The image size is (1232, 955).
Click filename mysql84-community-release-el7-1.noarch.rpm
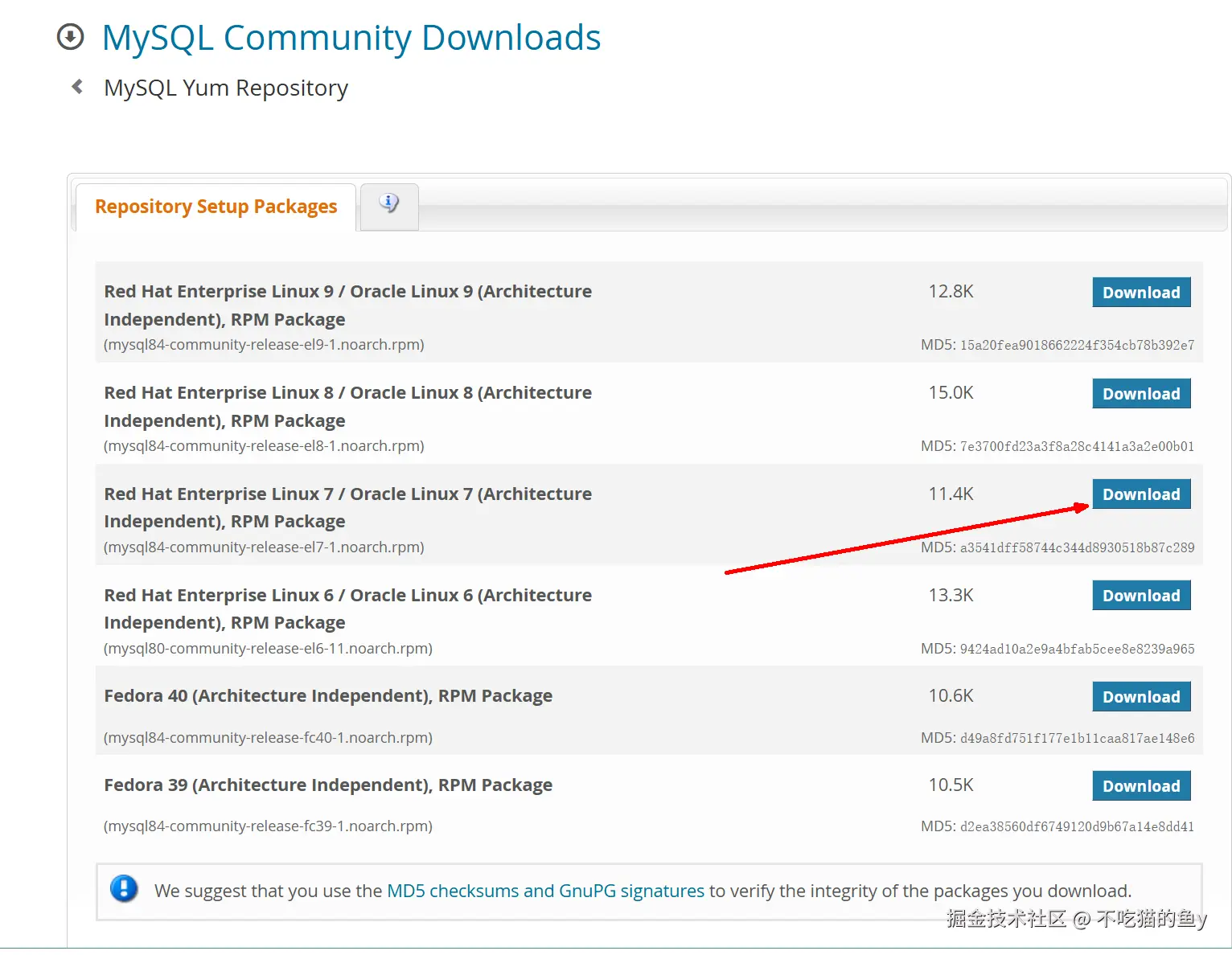(x=264, y=547)
